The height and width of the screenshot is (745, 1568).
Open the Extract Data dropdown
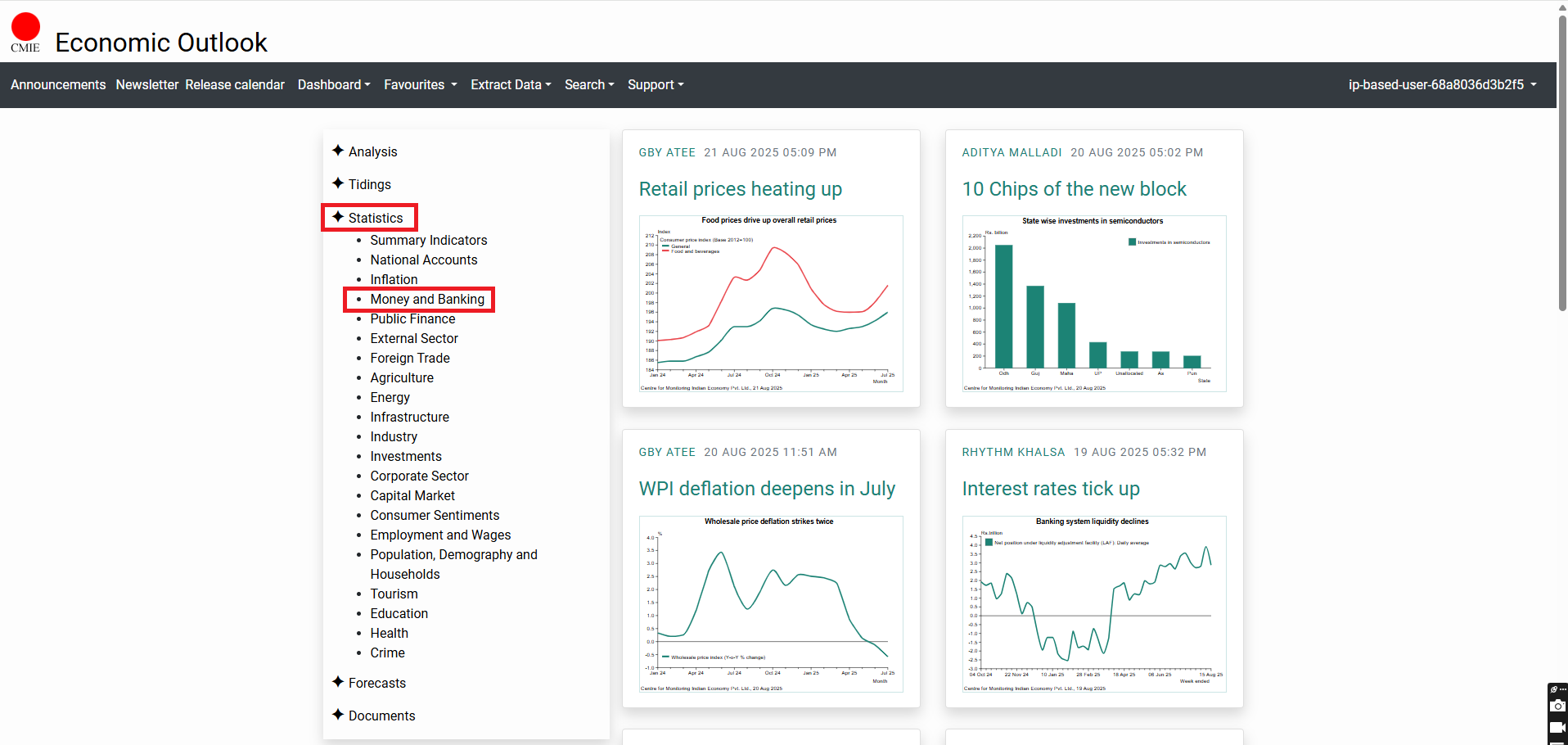point(511,85)
